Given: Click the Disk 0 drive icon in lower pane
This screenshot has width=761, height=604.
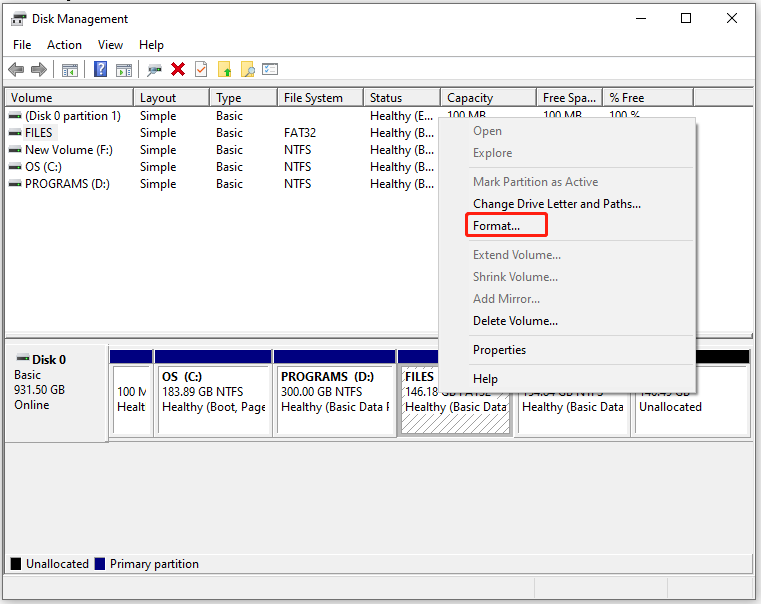Looking at the screenshot, I should pos(23,359).
